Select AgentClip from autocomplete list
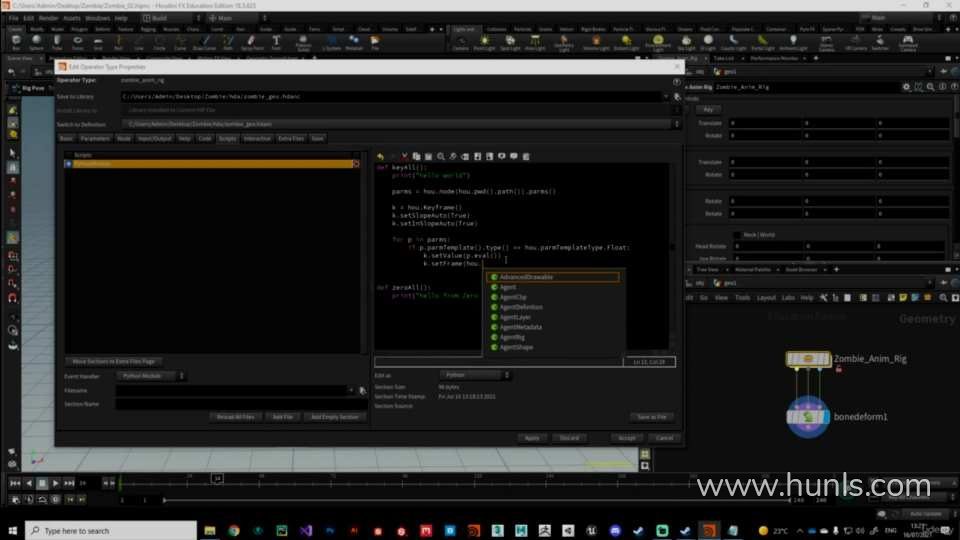The width and height of the screenshot is (960, 540). [x=553, y=298]
